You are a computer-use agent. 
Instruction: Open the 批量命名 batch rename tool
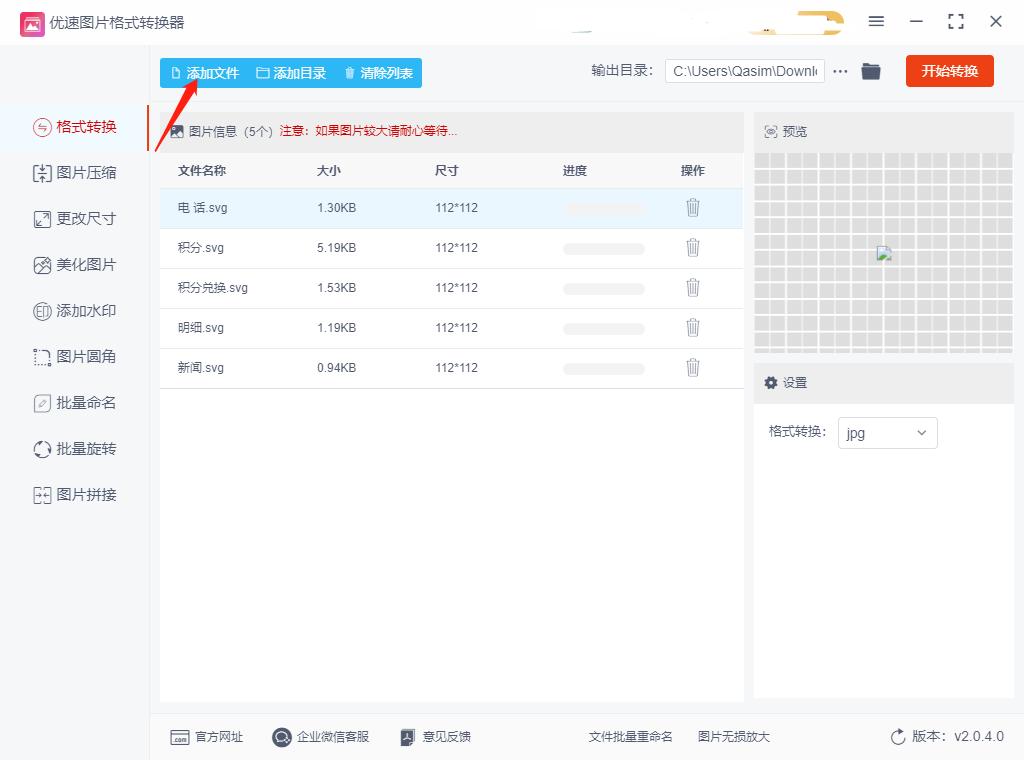point(75,402)
